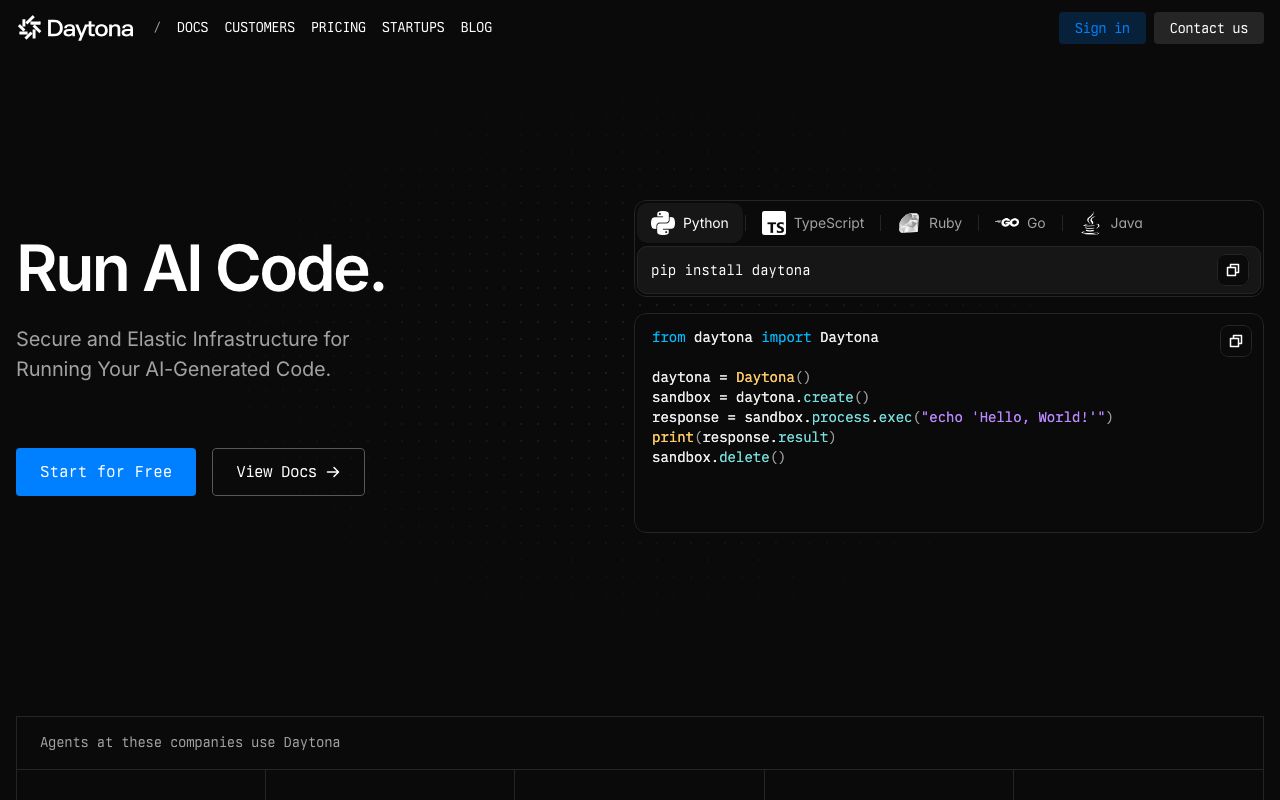
Task: Click the 'from daytona import Daytona' code line
Action: click(765, 337)
